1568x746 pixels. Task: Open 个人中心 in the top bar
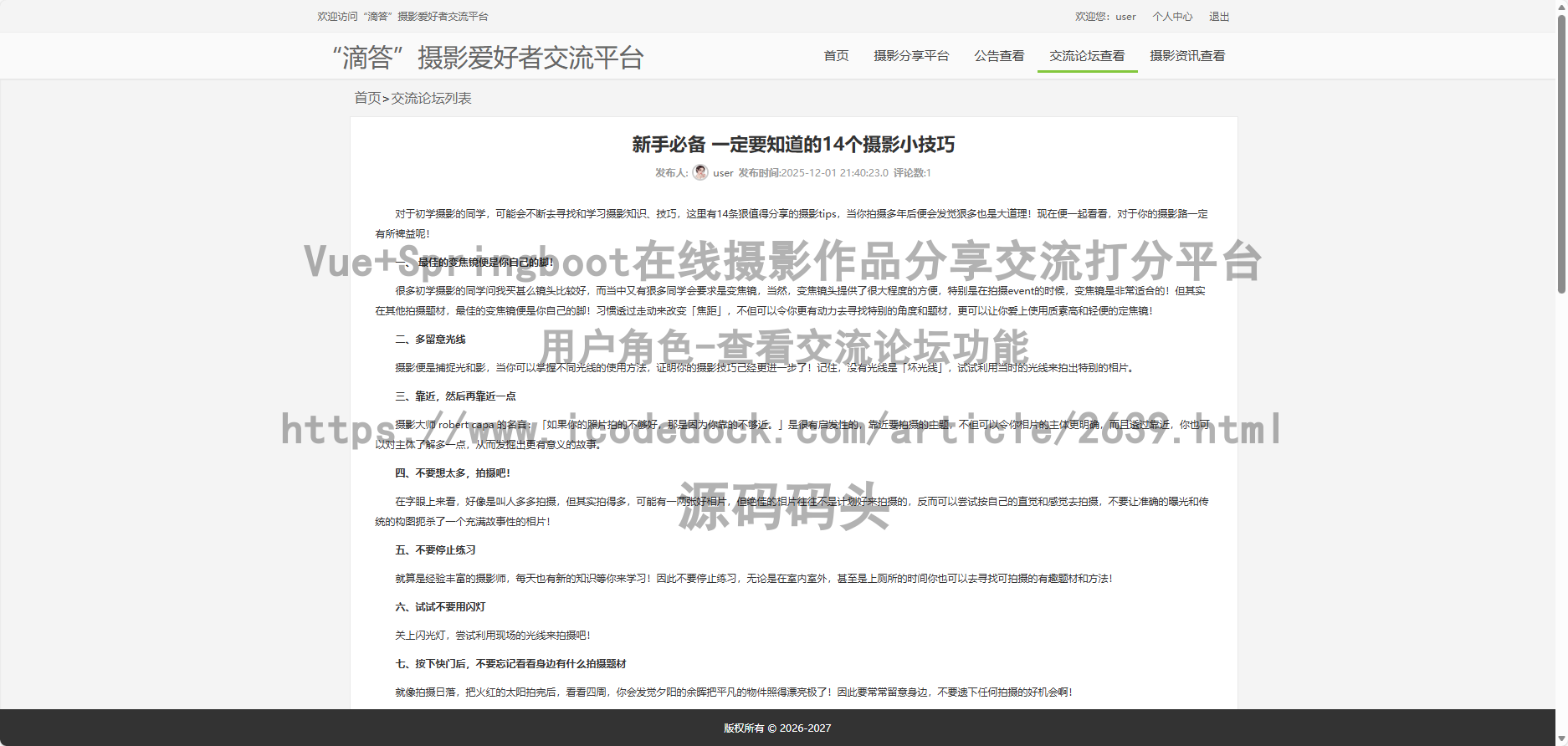(1172, 17)
